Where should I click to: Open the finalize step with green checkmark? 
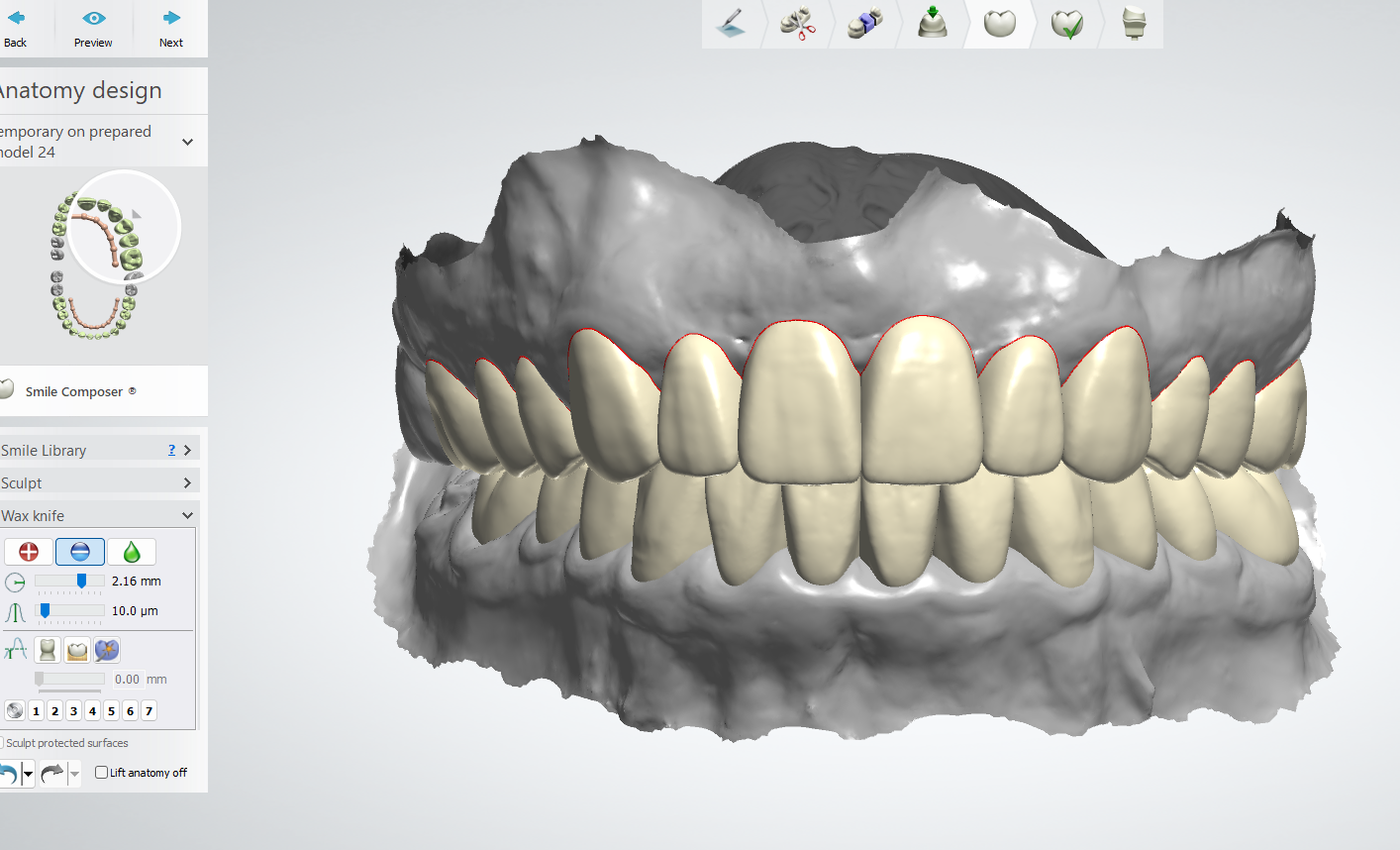(x=1066, y=24)
